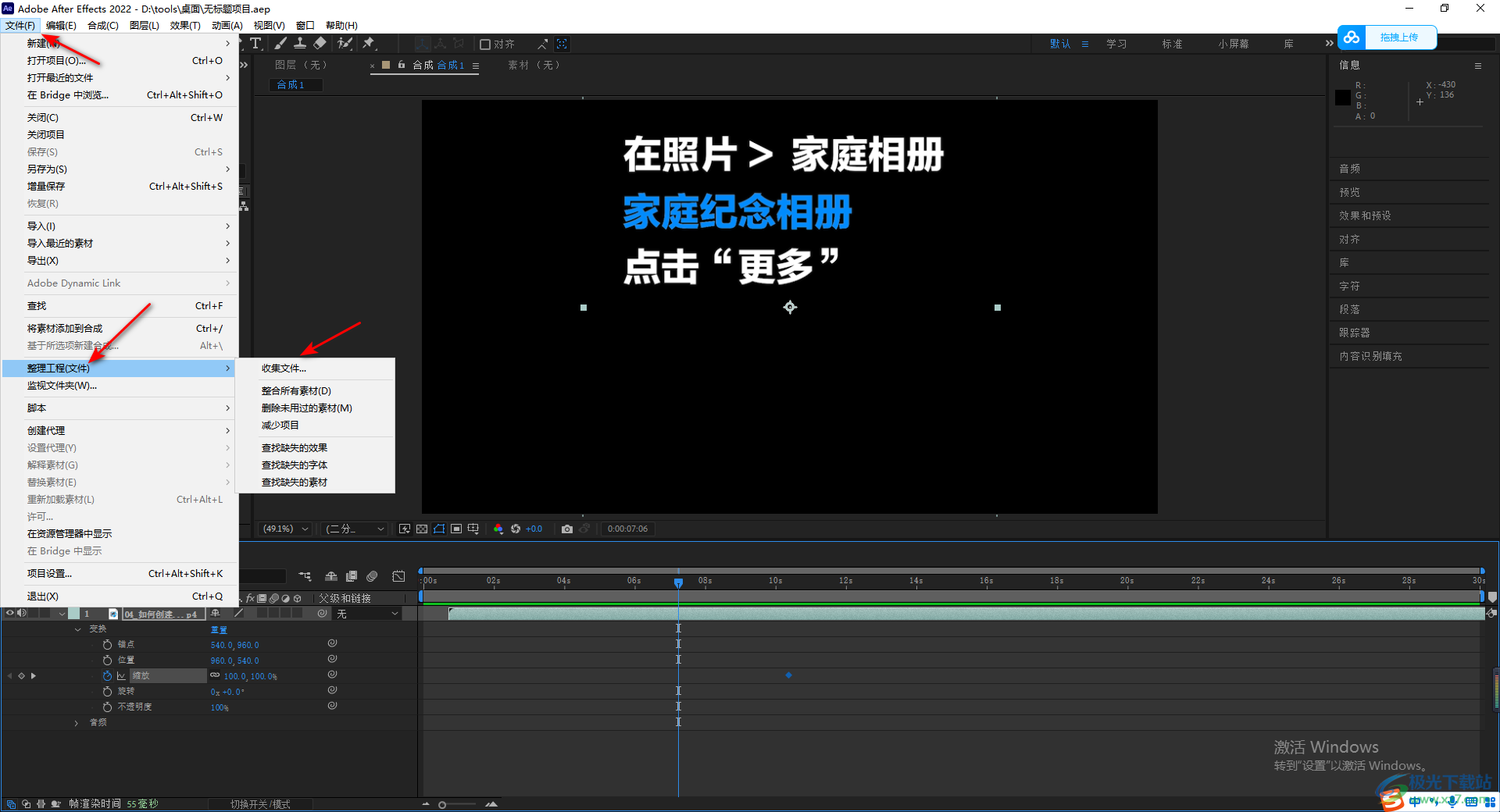Toggle transparency grid in viewer
The width and height of the screenshot is (1500, 812).
coord(422,529)
